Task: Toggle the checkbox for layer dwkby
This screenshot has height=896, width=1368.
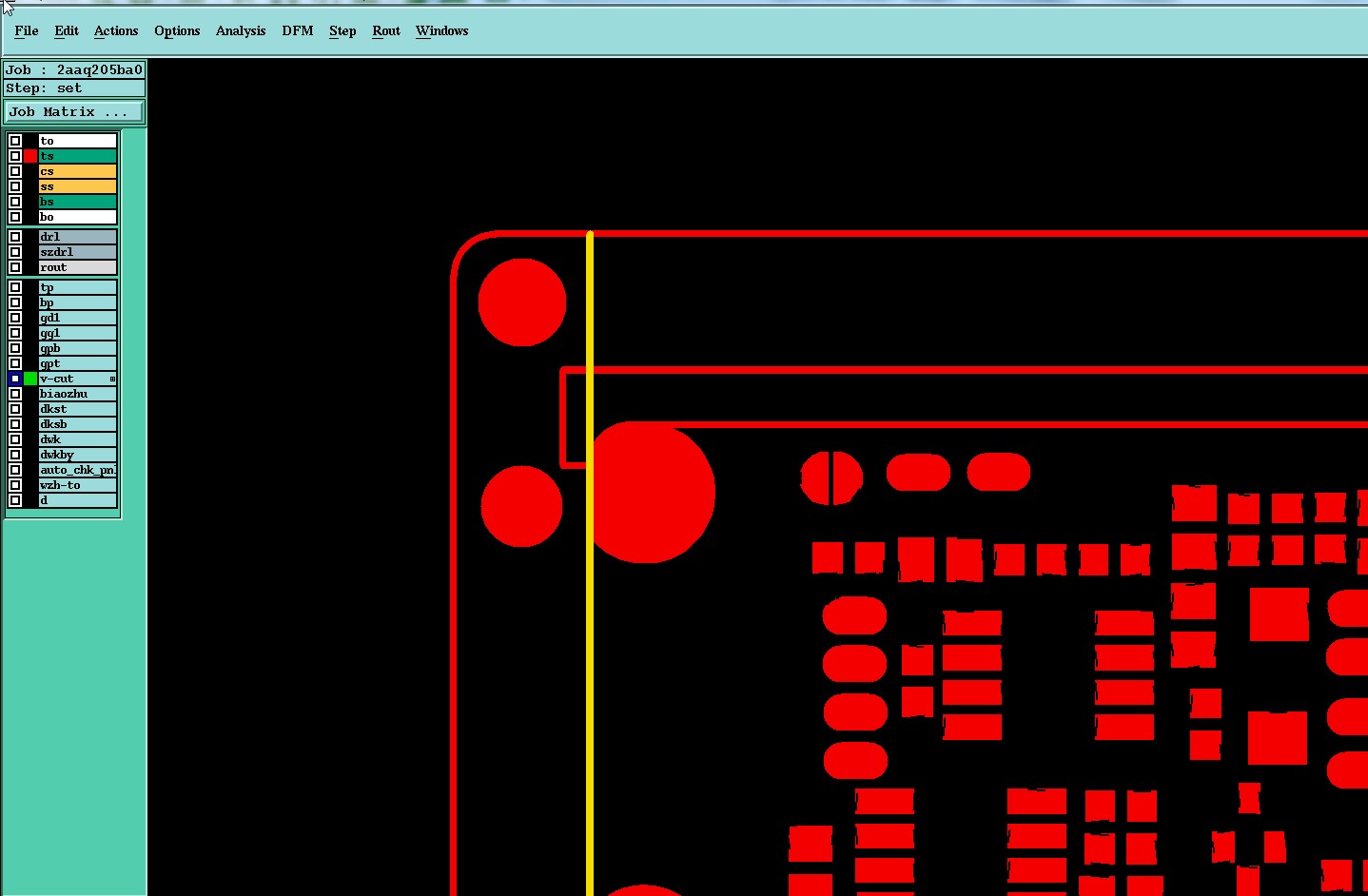Action: pyautogui.click(x=15, y=455)
